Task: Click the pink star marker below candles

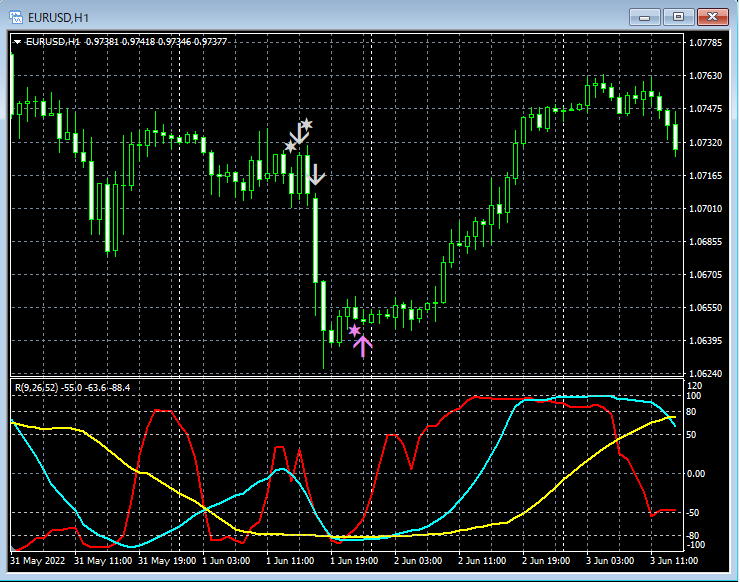Action: tap(354, 330)
